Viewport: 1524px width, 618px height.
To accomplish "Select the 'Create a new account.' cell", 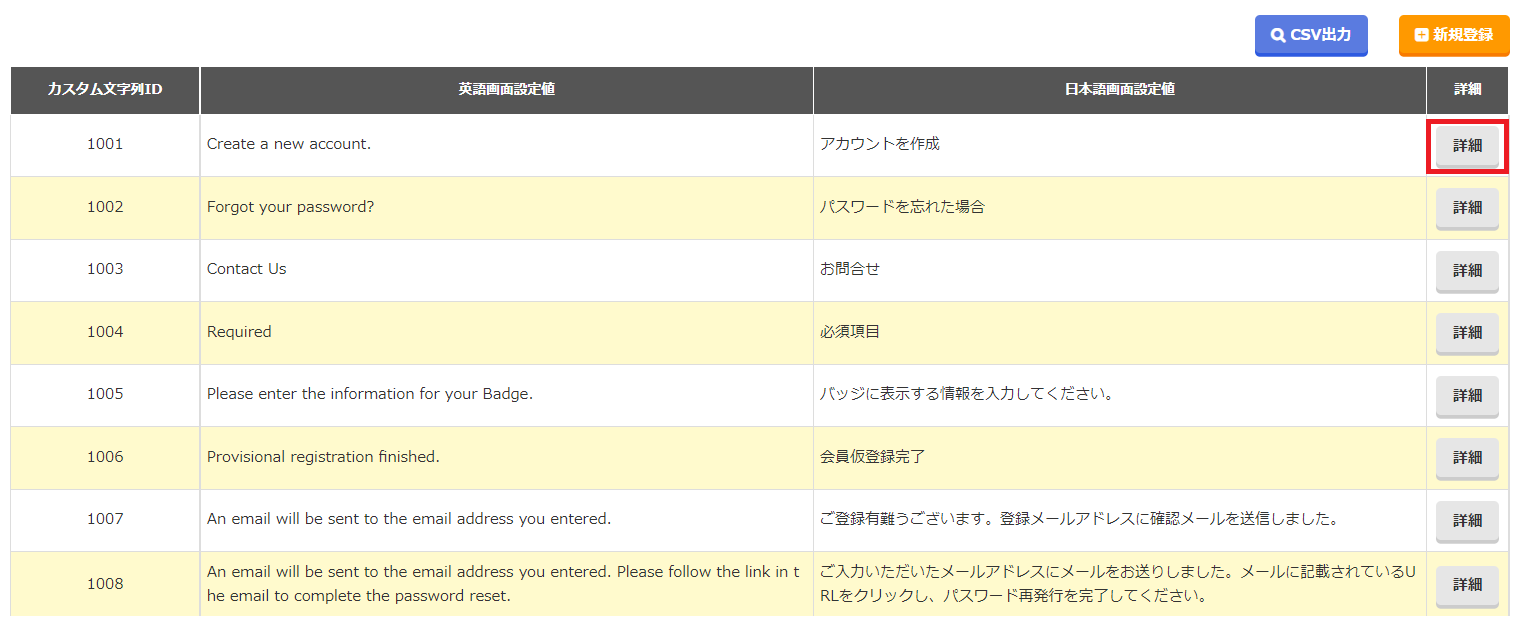I will (289, 144).
